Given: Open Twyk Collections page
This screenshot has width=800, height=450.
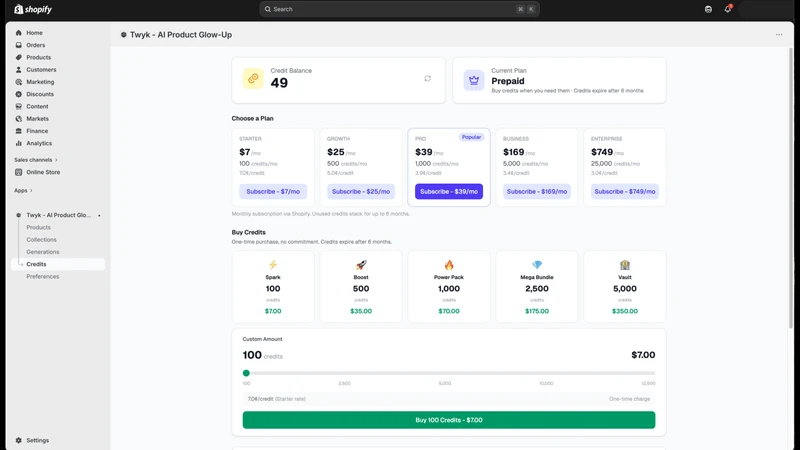Looking at the screenshot, I should [x=41, y=239].
